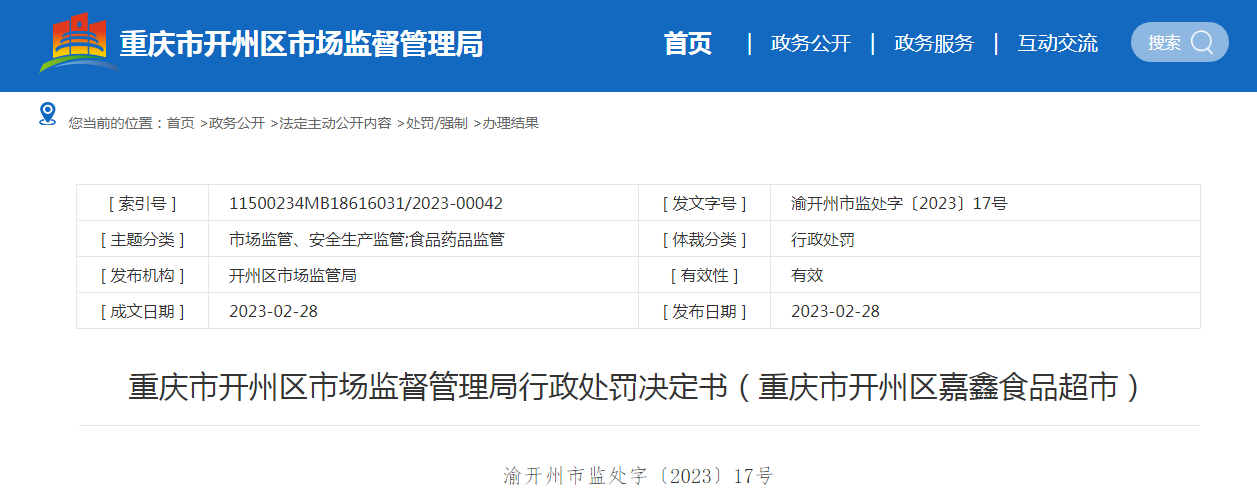Select the text 市场监管、安全生产监管;食品药品监管
This screenshot has width=1257, height=504.
click(367, 239)
